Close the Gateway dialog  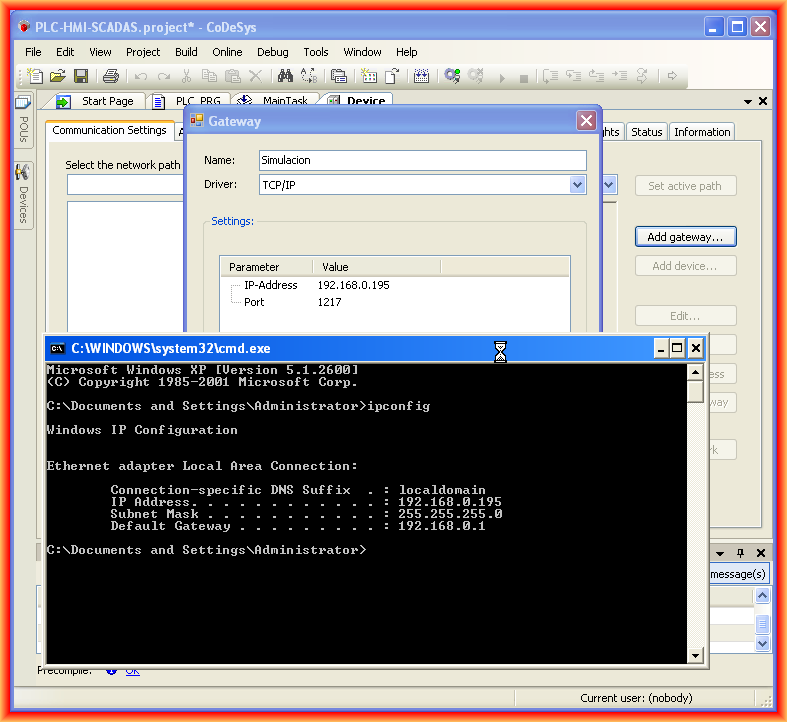click(x=586, y=121)
